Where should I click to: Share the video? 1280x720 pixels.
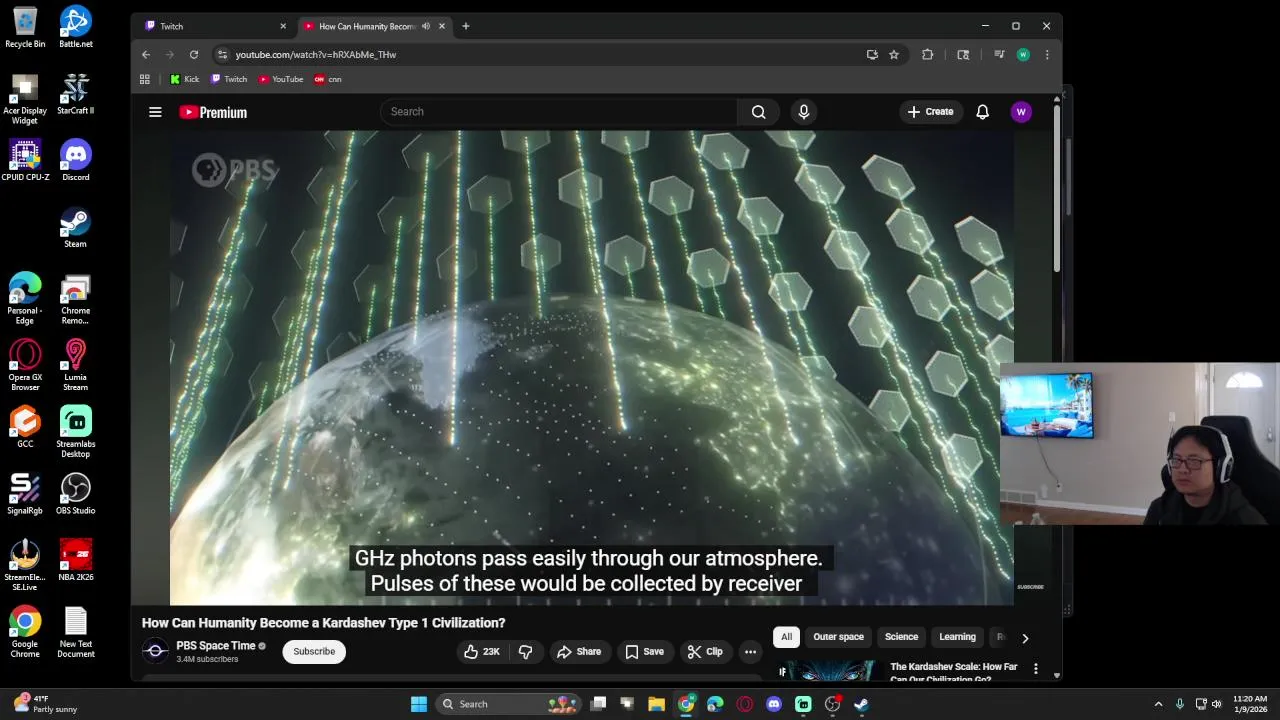[579, 652]
